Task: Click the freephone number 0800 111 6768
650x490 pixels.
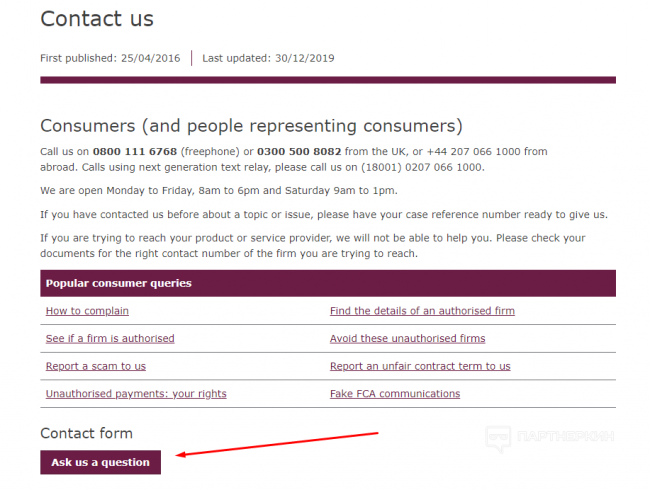Action: [x=134, y=152]
